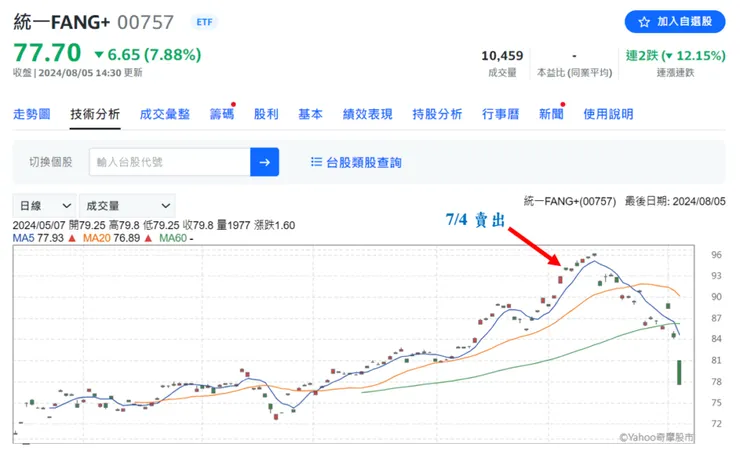Click the 77.70 closing price

pyautogui.click(x=47, y=52)
